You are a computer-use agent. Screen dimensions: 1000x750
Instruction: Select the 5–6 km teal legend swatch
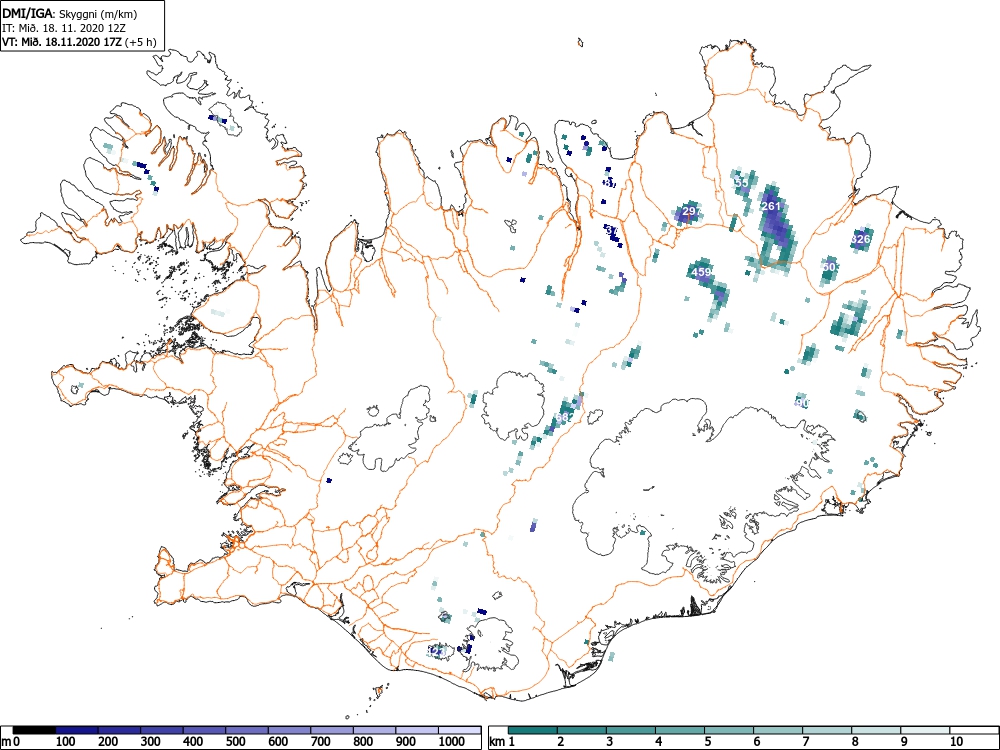pyautogui.click(x=729, y=730)
